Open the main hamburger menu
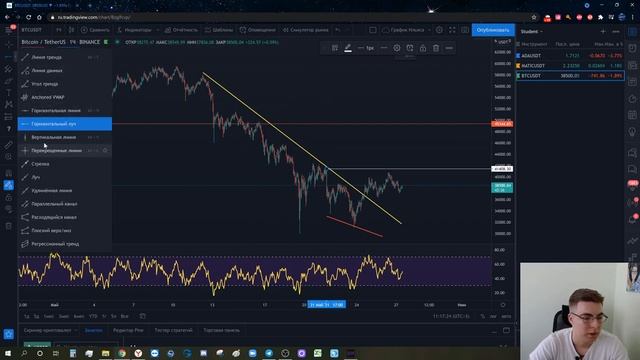 [9, 30]
